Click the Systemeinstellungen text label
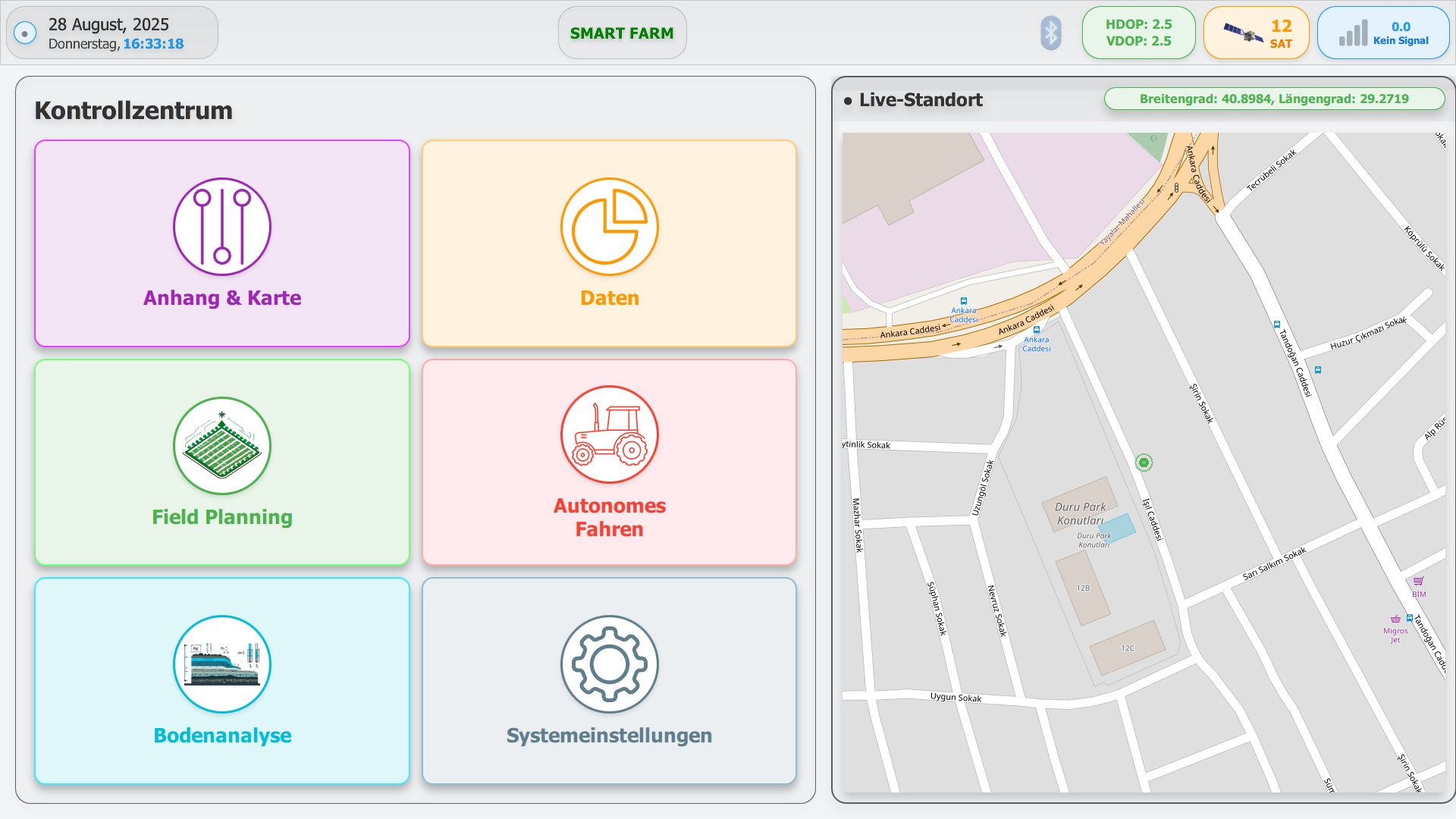Image resolution: width=1456 pixels, height=819 pixels. click(x=609, y=736)
